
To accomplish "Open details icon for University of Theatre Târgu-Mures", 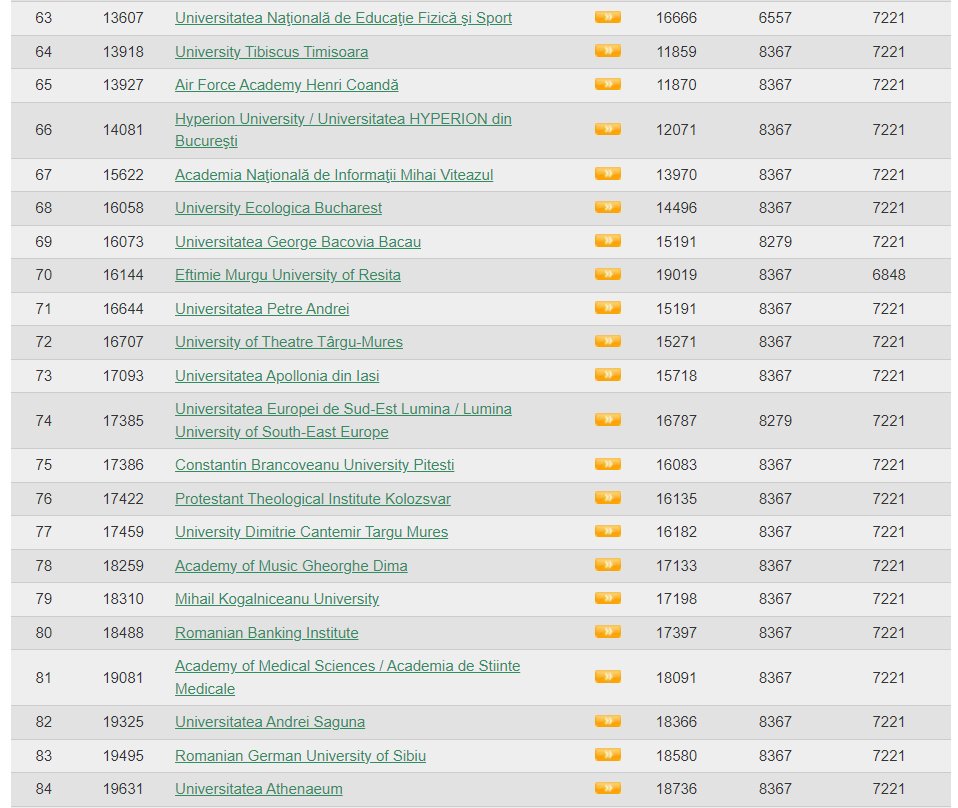I will pos(607,341).
